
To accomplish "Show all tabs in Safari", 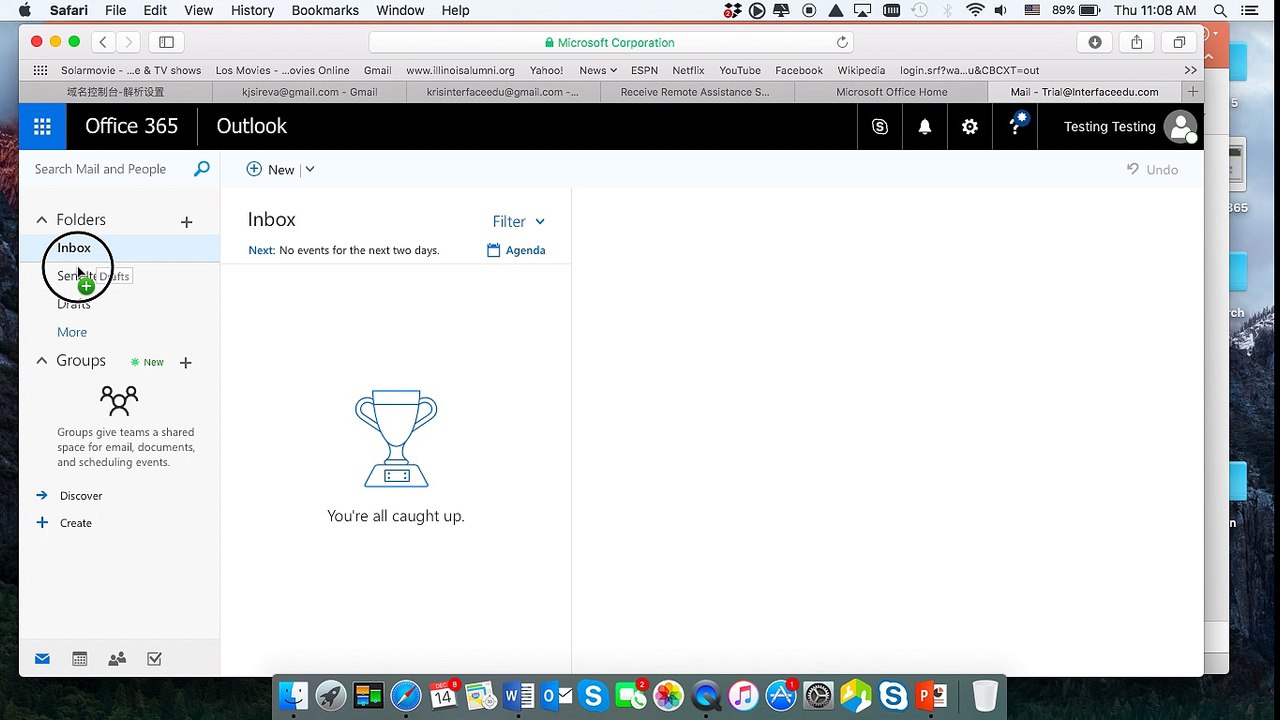I will pos(1179,42).
